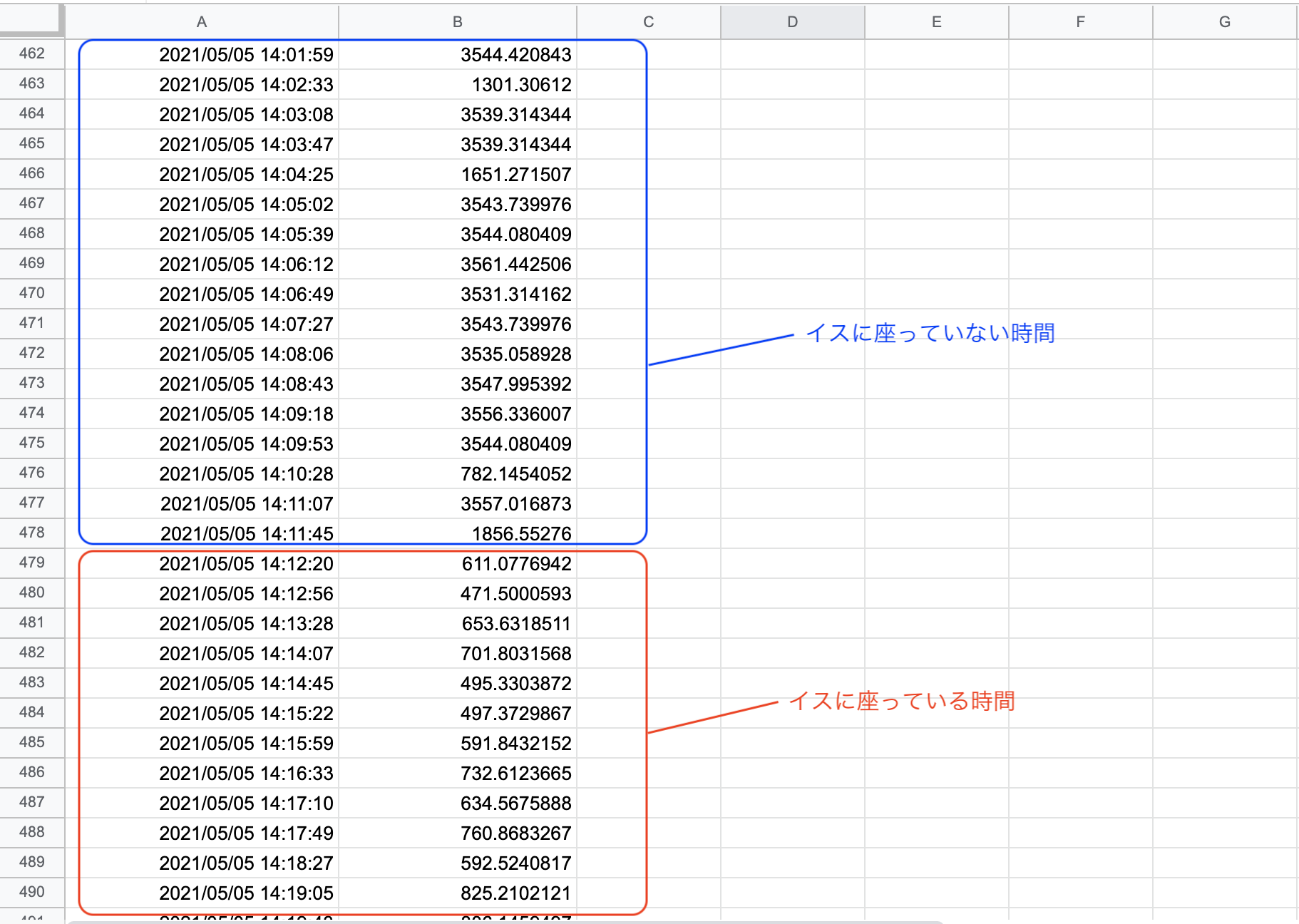This screenshot has width=1299, height=924.
Task: Select cell containing 3561.442506
Action: [x=515, y=265]
